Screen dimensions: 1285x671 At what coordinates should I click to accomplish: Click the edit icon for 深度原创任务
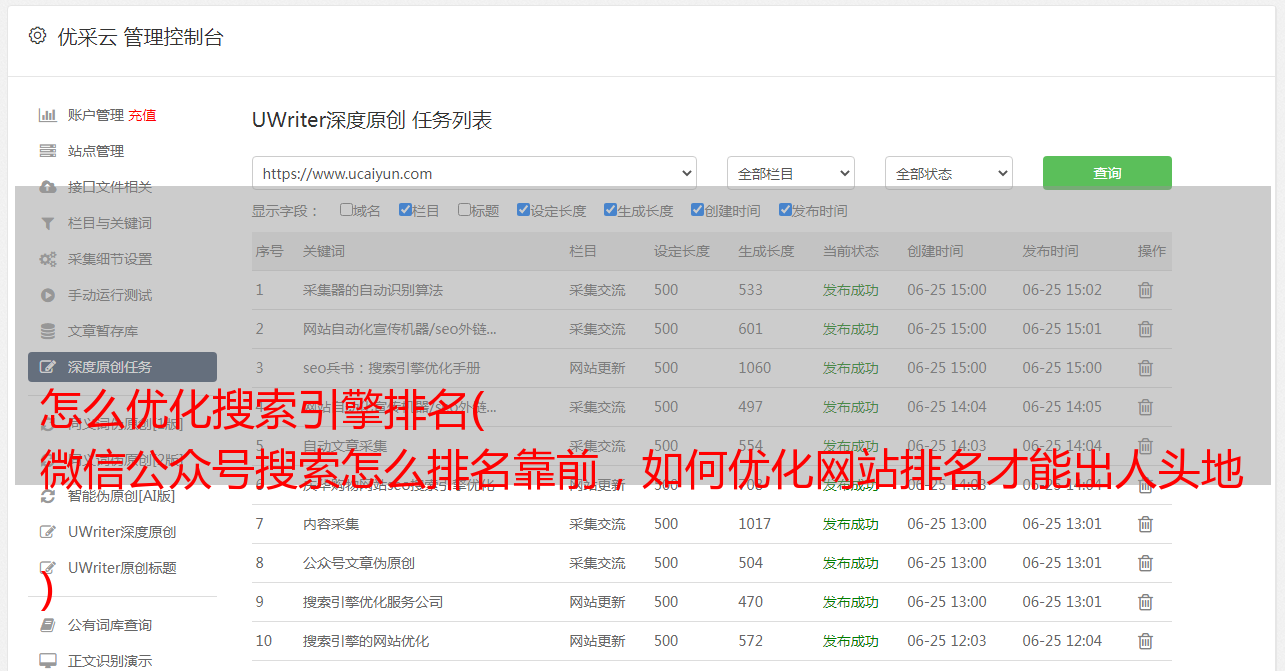coord(47,367)
